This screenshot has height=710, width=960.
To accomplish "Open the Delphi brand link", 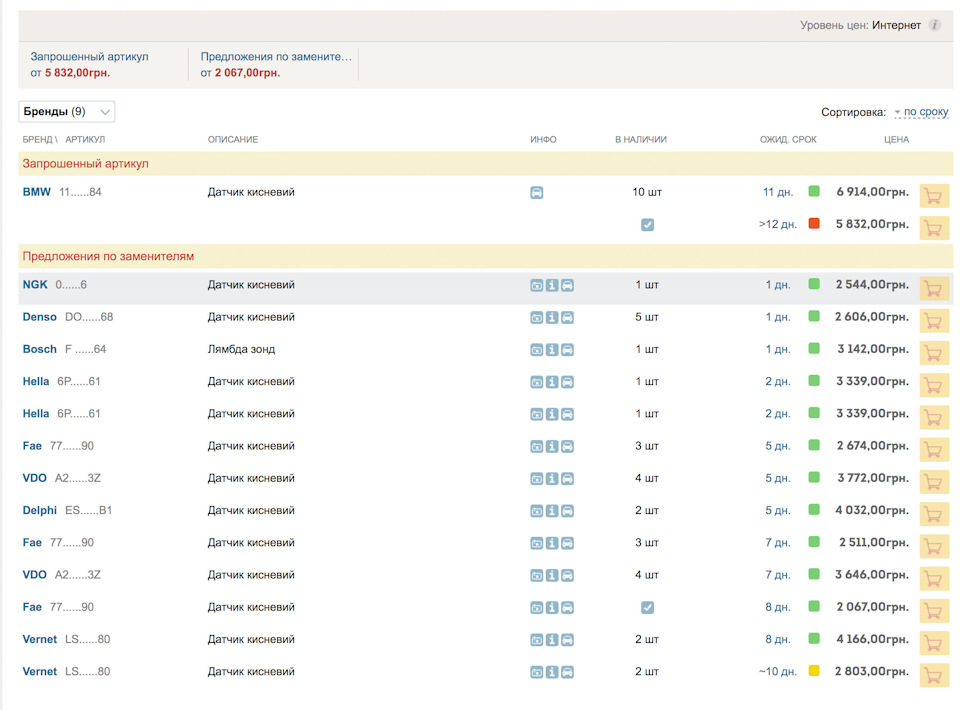I will coord(39,510).
